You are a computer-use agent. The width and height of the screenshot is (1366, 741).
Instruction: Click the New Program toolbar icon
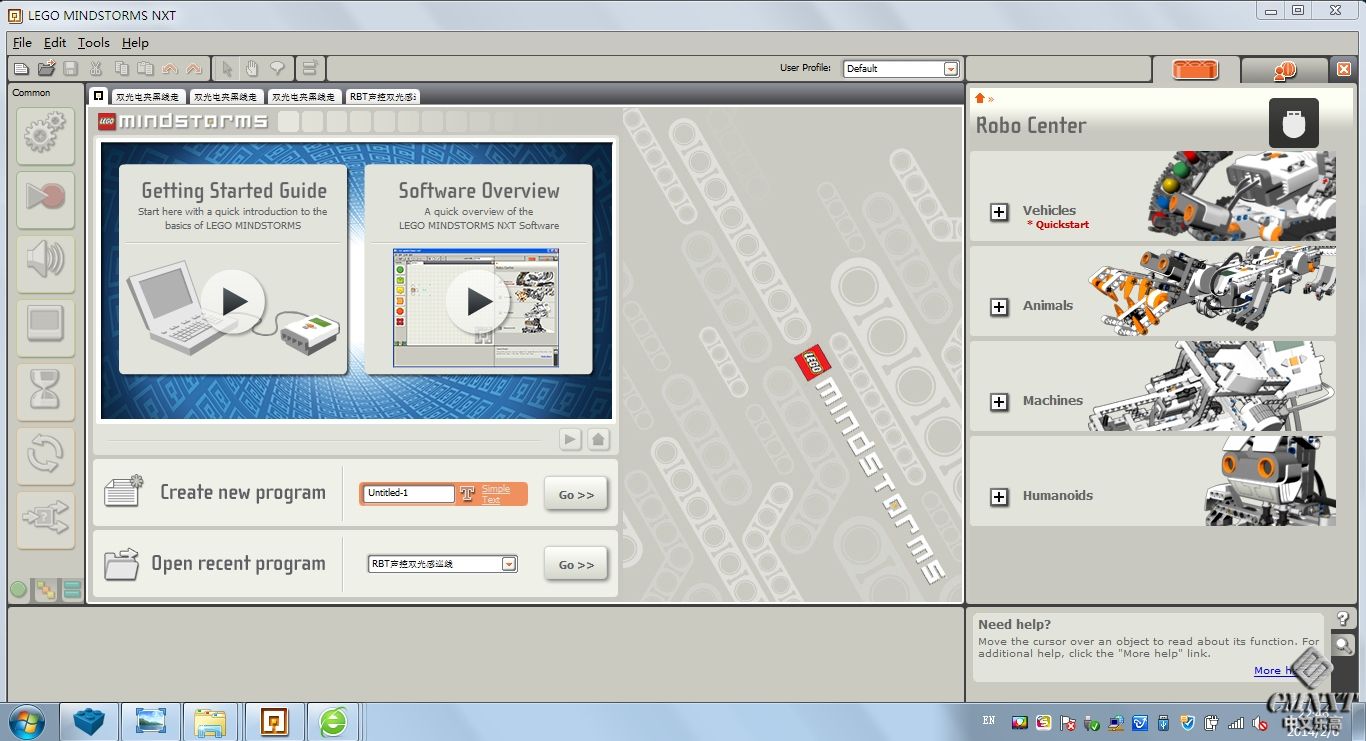(21, 68)
